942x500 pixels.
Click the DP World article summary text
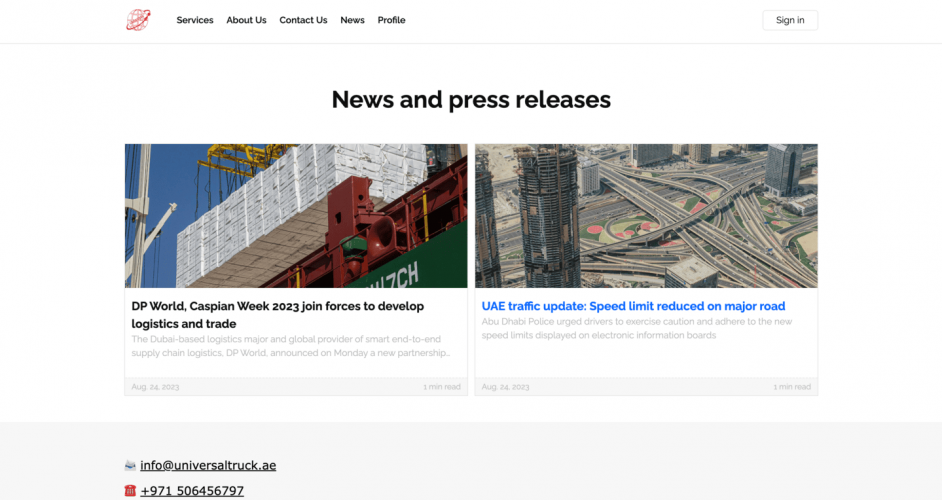291,346
